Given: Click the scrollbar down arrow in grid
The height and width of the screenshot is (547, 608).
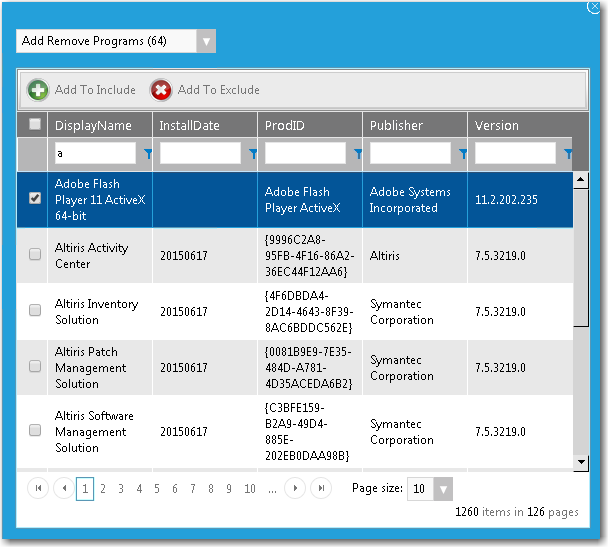Looking at the screenshot, I should tap(581, 461).
